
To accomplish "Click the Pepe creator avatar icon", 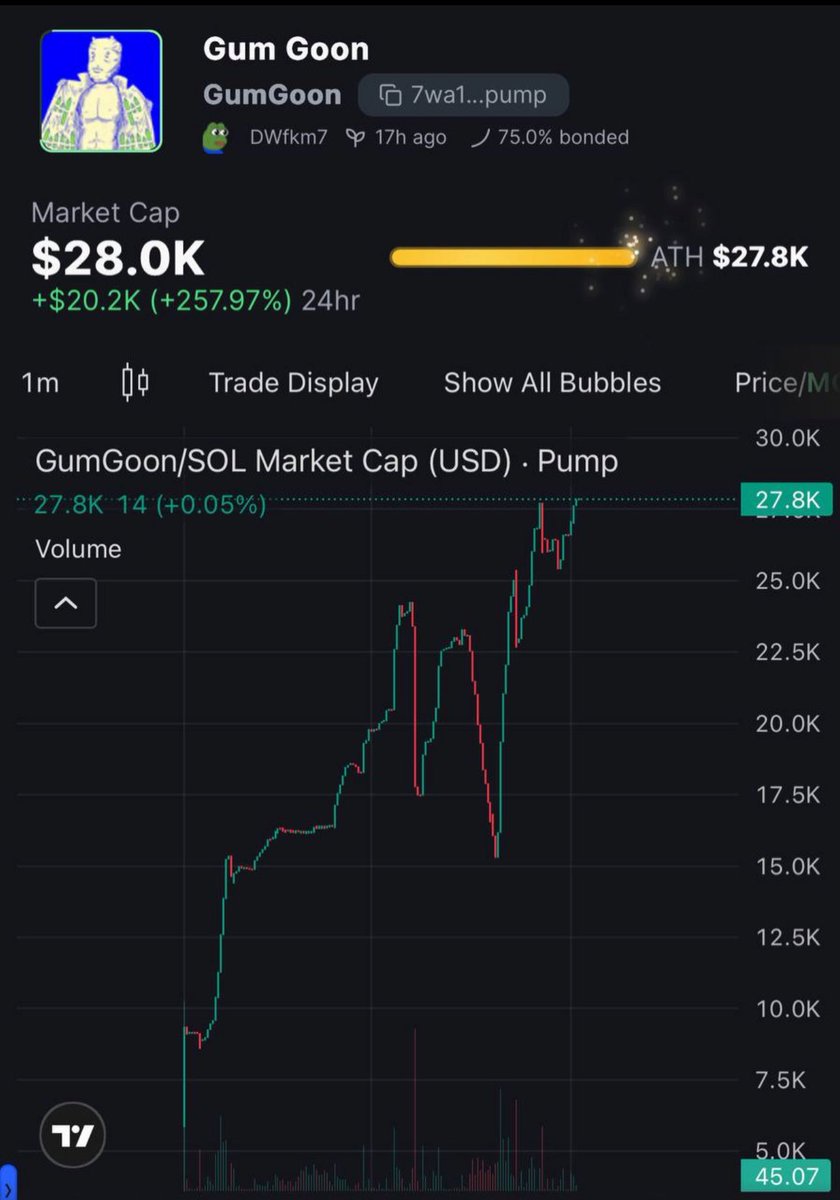I will [218, 137].
